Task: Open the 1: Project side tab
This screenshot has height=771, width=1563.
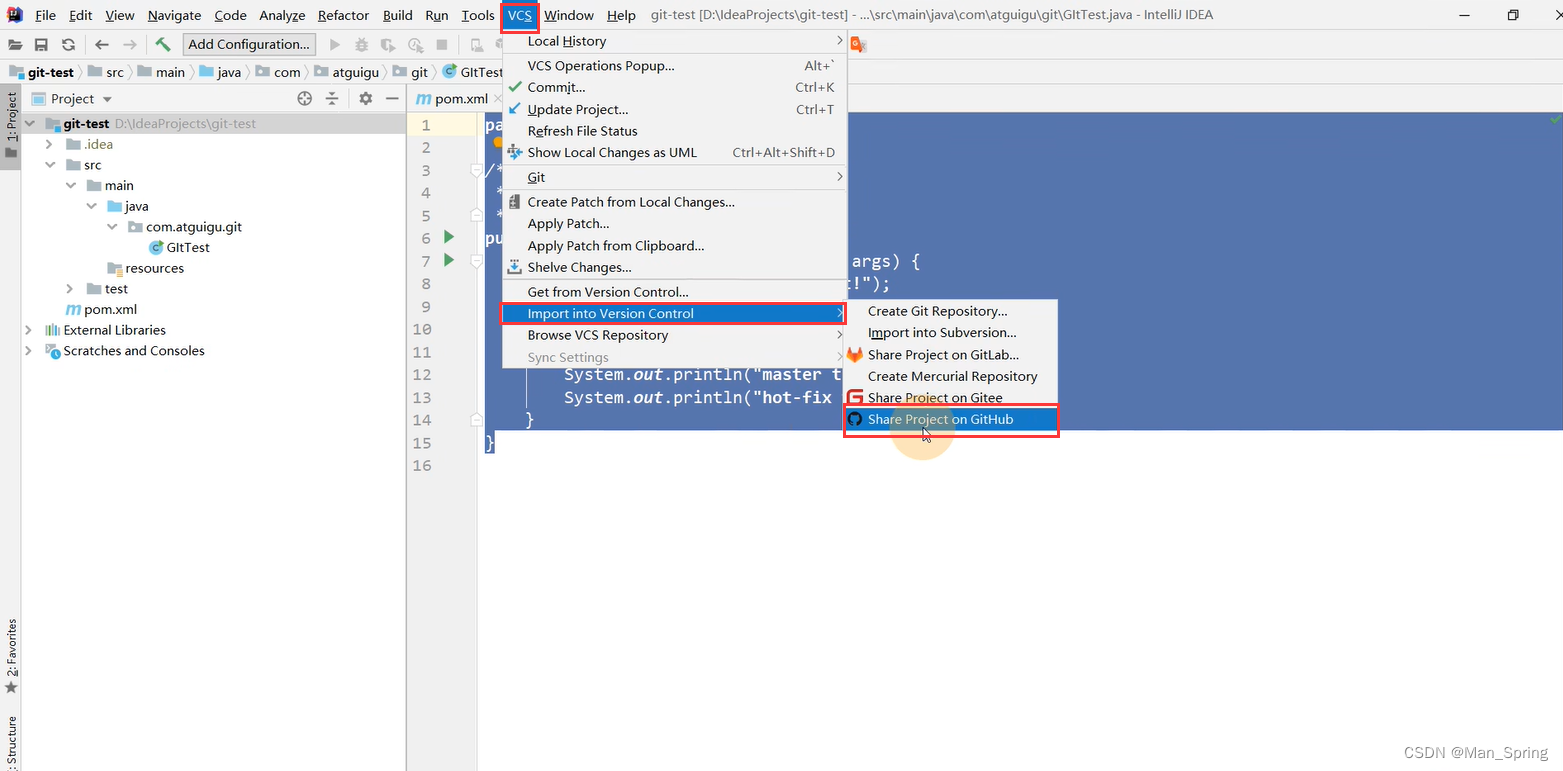Action: [x=11, y=127]
